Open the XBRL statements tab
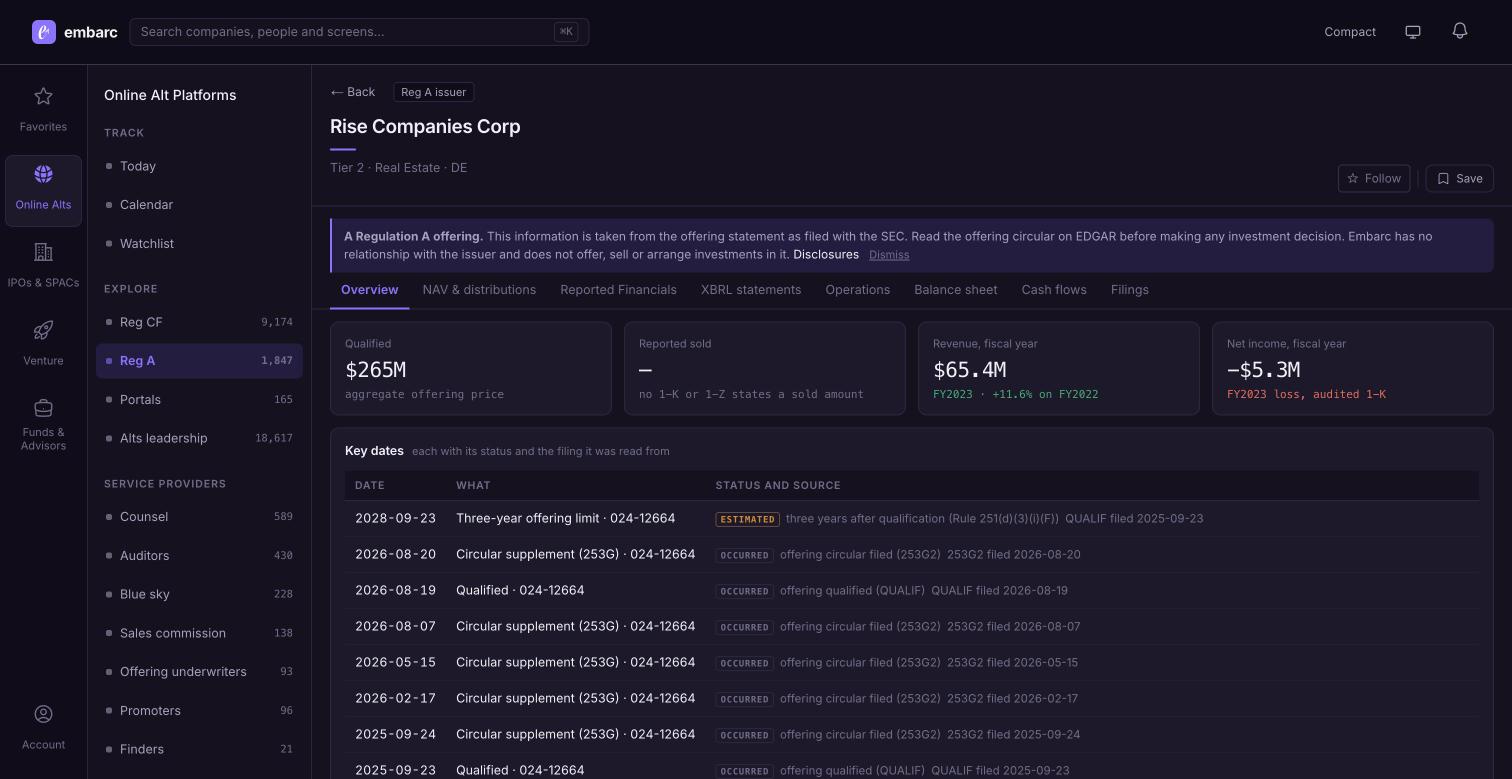This screenshot has height=779, width=1512. (x=751, y=290)
